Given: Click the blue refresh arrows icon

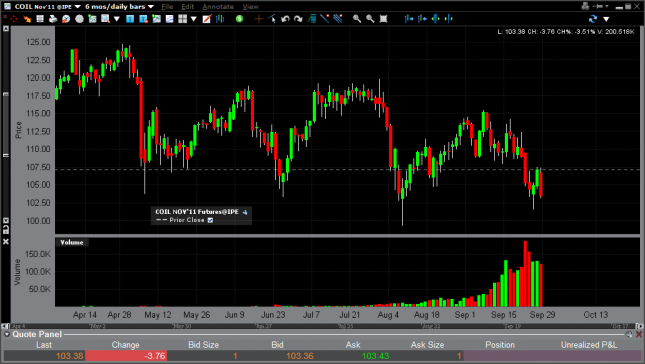Looking at the screenshot, I should [x=593, y=19].
